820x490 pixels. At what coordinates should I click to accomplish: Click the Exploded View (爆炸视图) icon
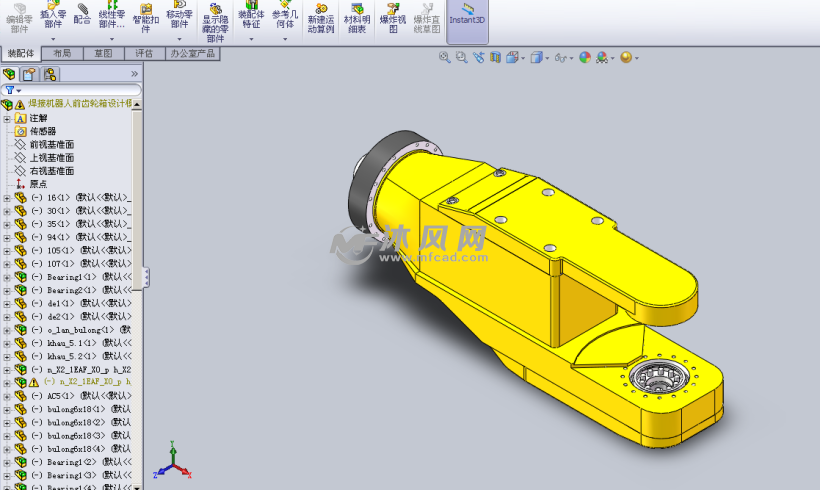pyautogui.click(x=394, y=17)
